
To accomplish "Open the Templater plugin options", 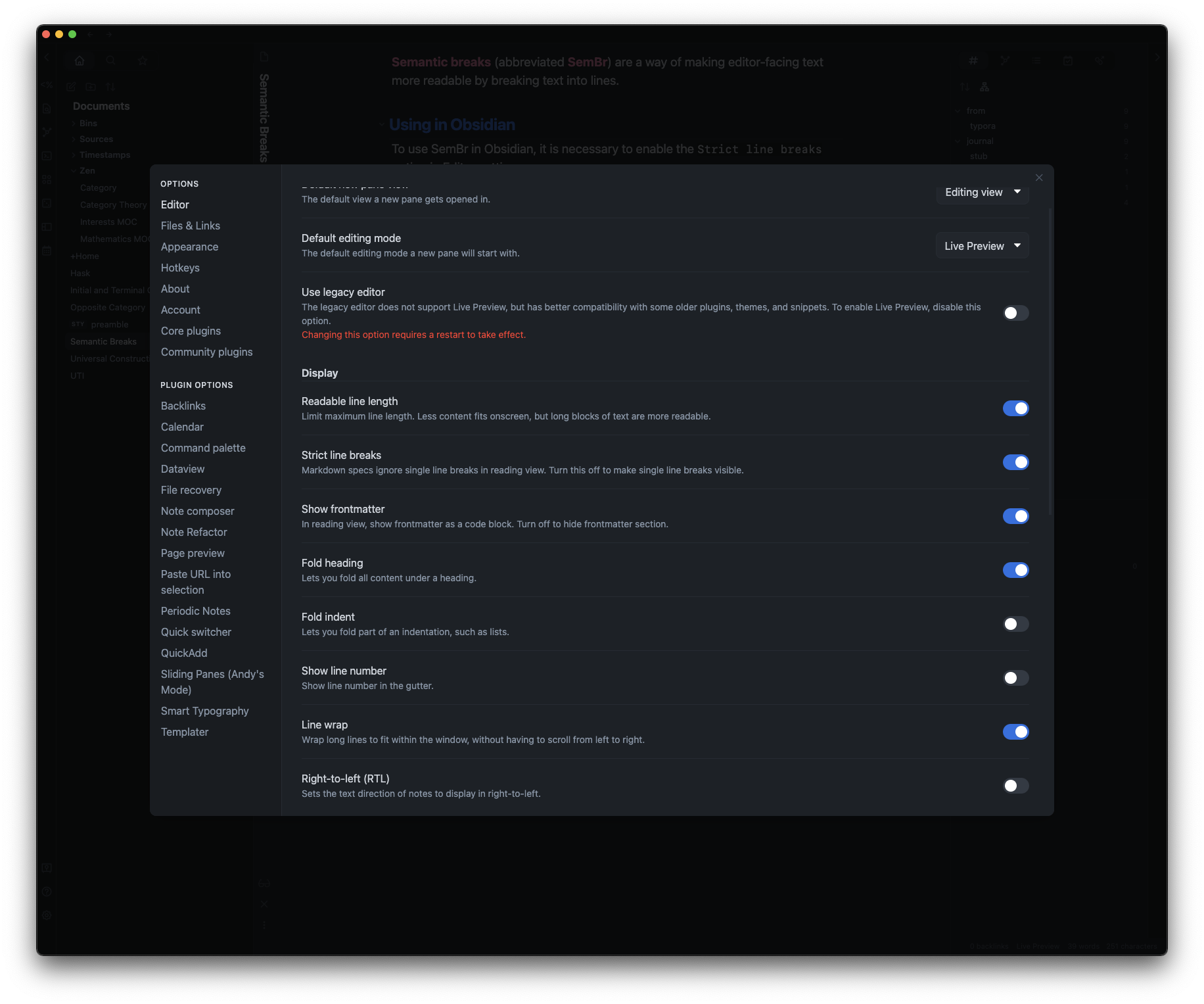I will coord(185,732).
